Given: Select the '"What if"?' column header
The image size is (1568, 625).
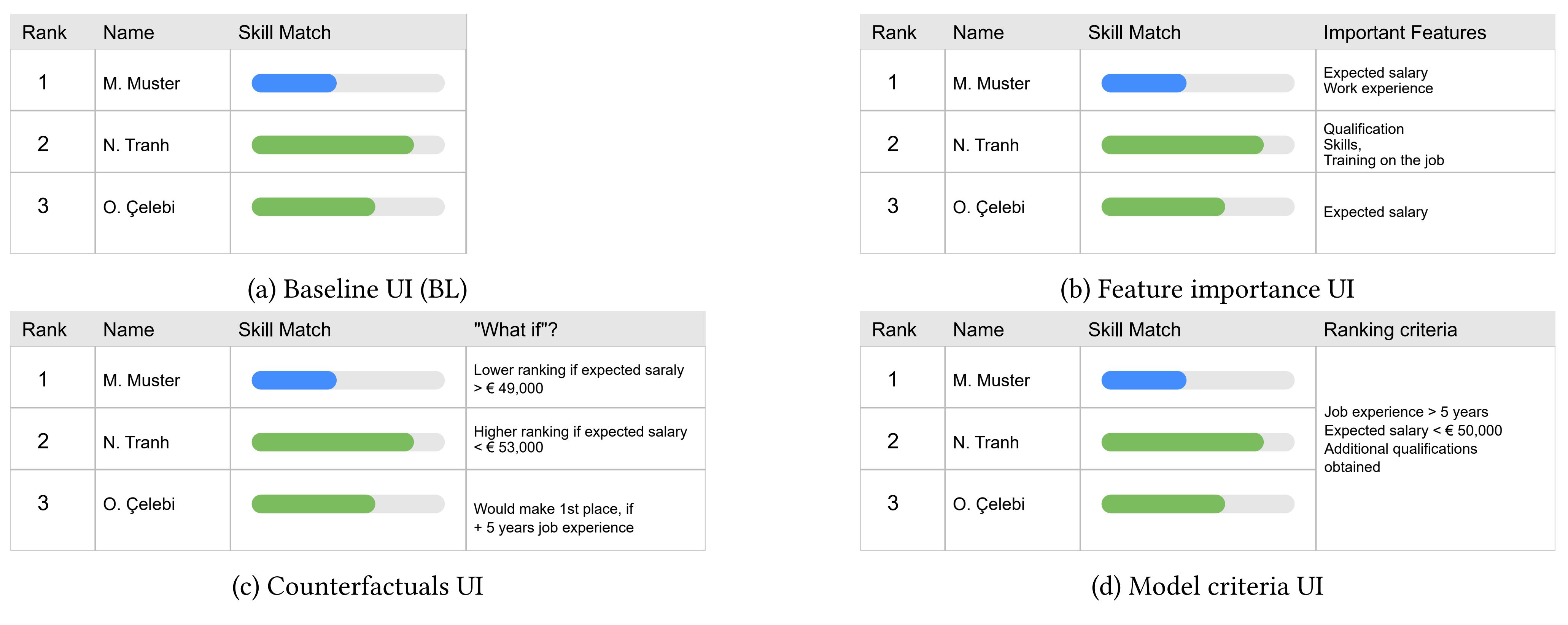Looking at the screenshot, I should pyautogui.click(x=515, y=330).
